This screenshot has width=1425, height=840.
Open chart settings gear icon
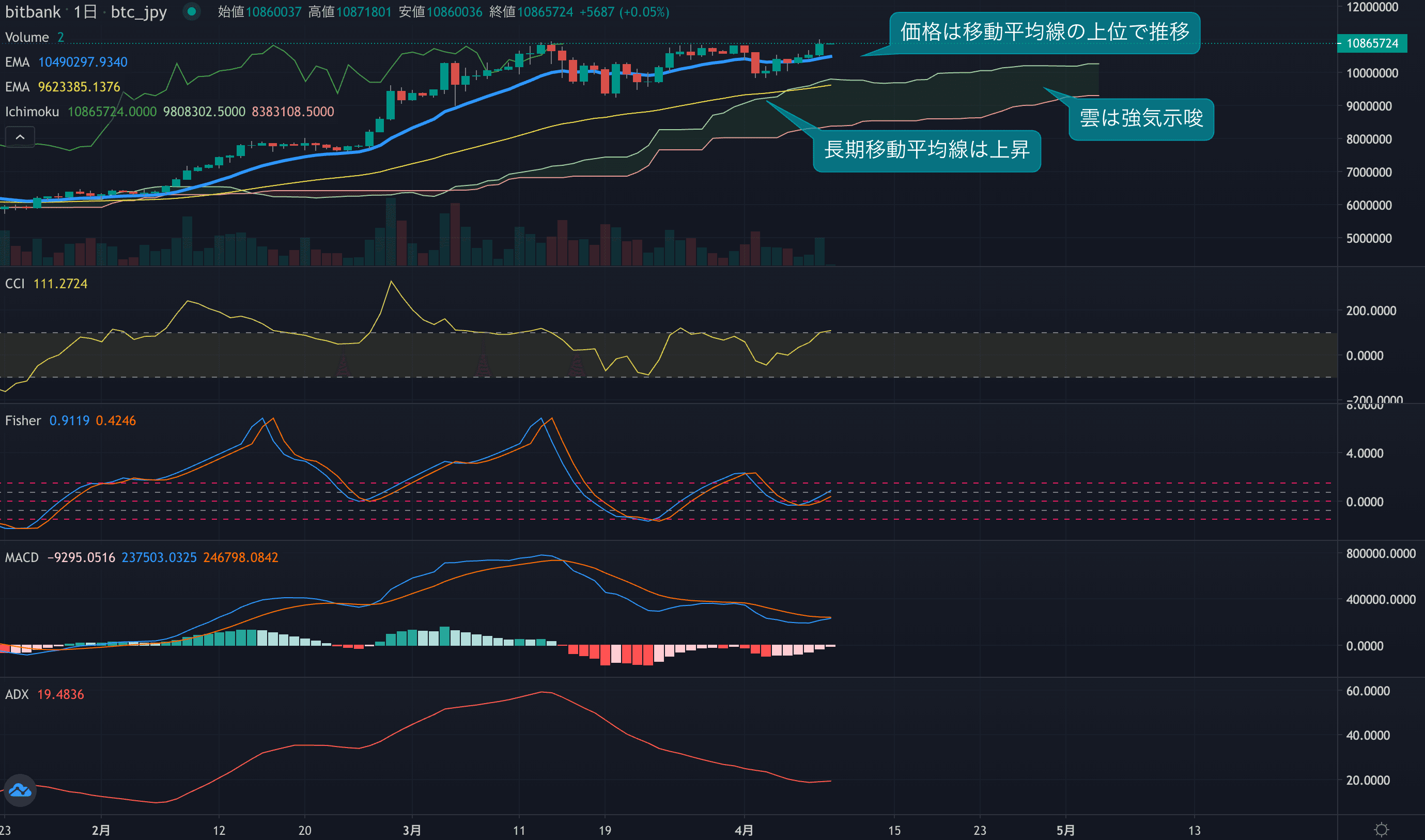[x=1382, y=830]
